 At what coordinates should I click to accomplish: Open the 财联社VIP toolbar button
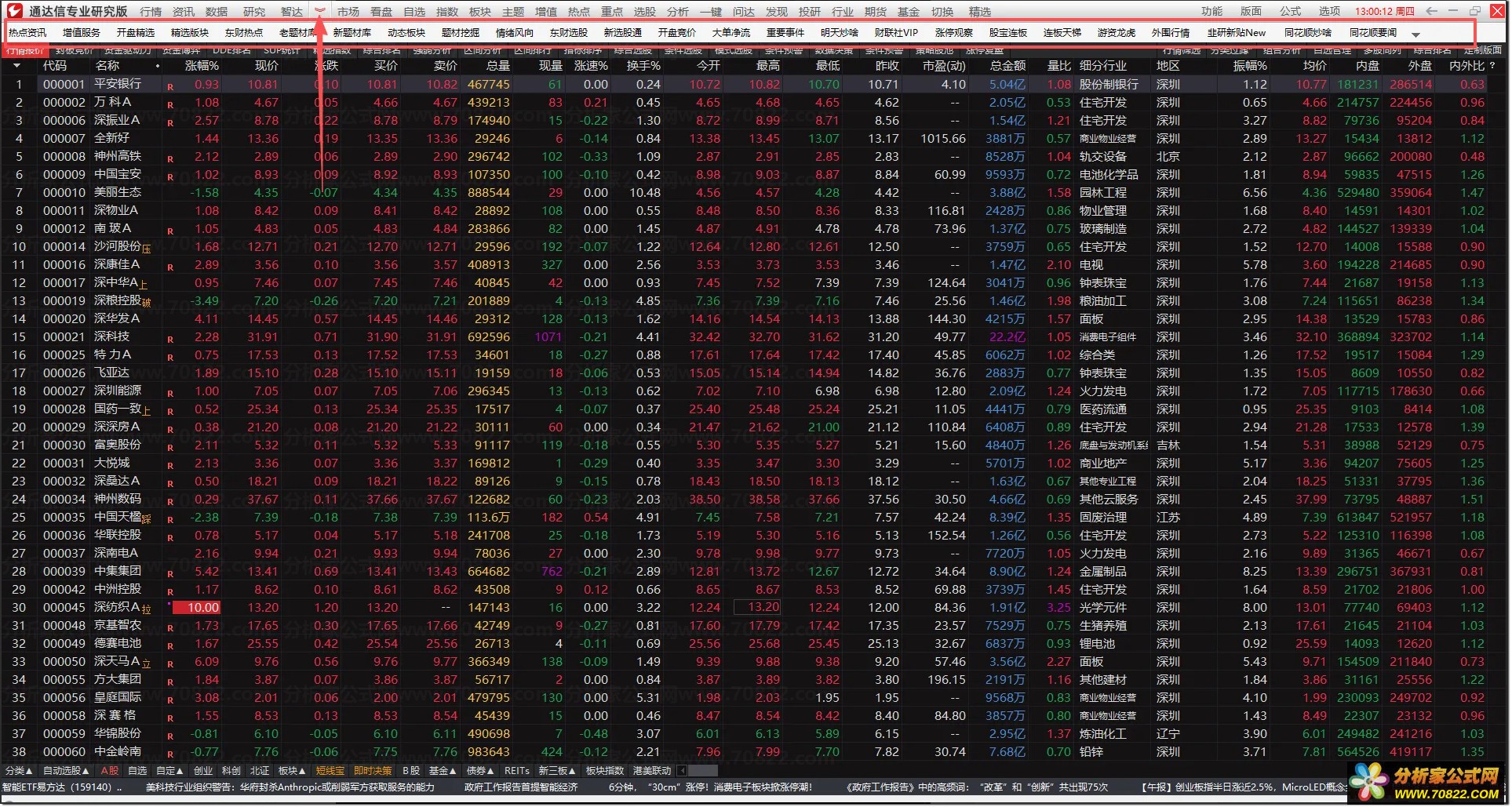point(895,33)
